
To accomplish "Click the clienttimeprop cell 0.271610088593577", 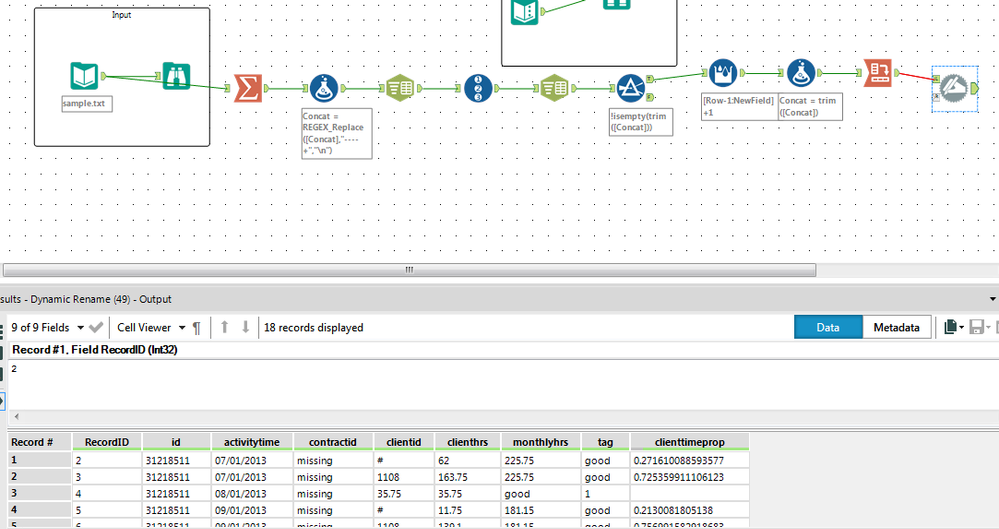I will [x=689, y=460].
